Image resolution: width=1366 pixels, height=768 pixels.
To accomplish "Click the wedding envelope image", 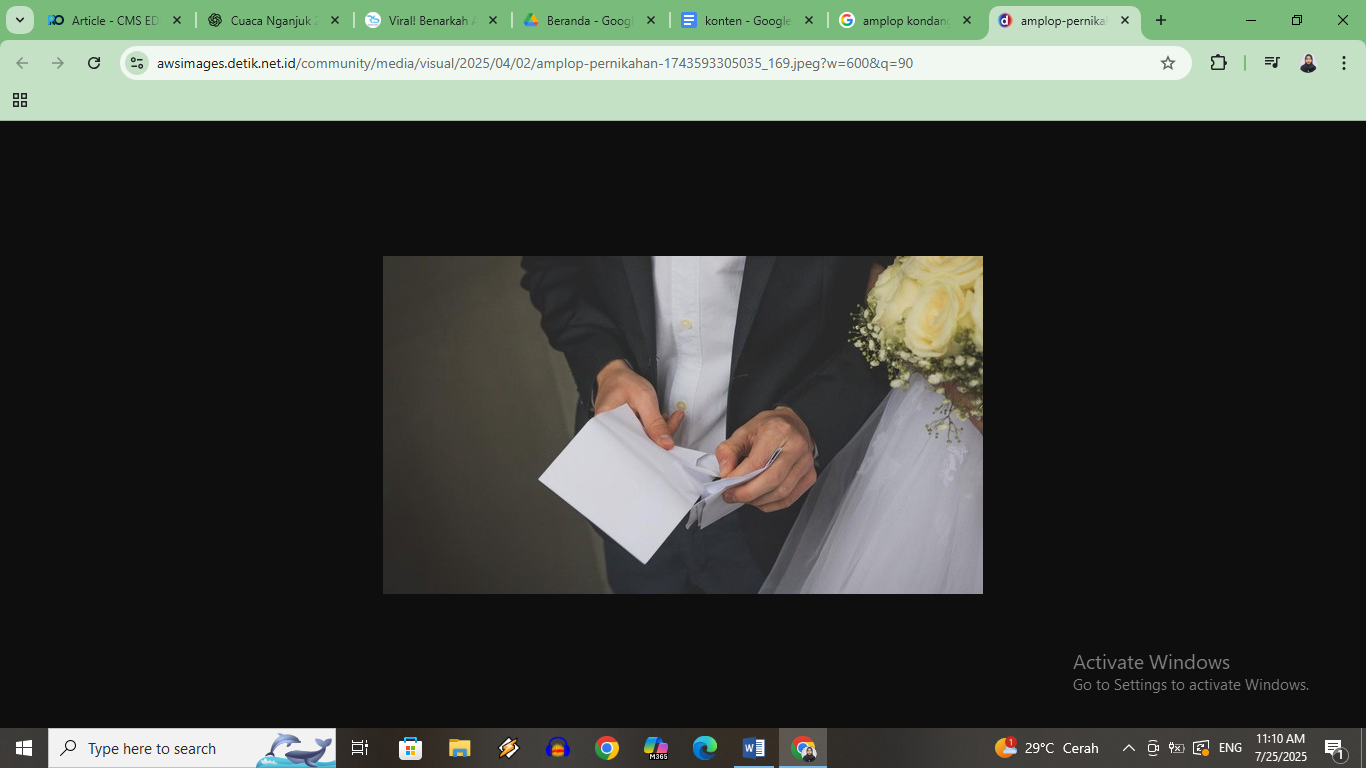I will tap(683, 425).
